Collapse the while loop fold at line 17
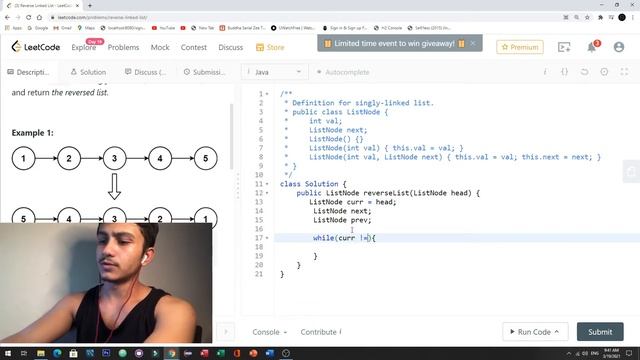 267,238
